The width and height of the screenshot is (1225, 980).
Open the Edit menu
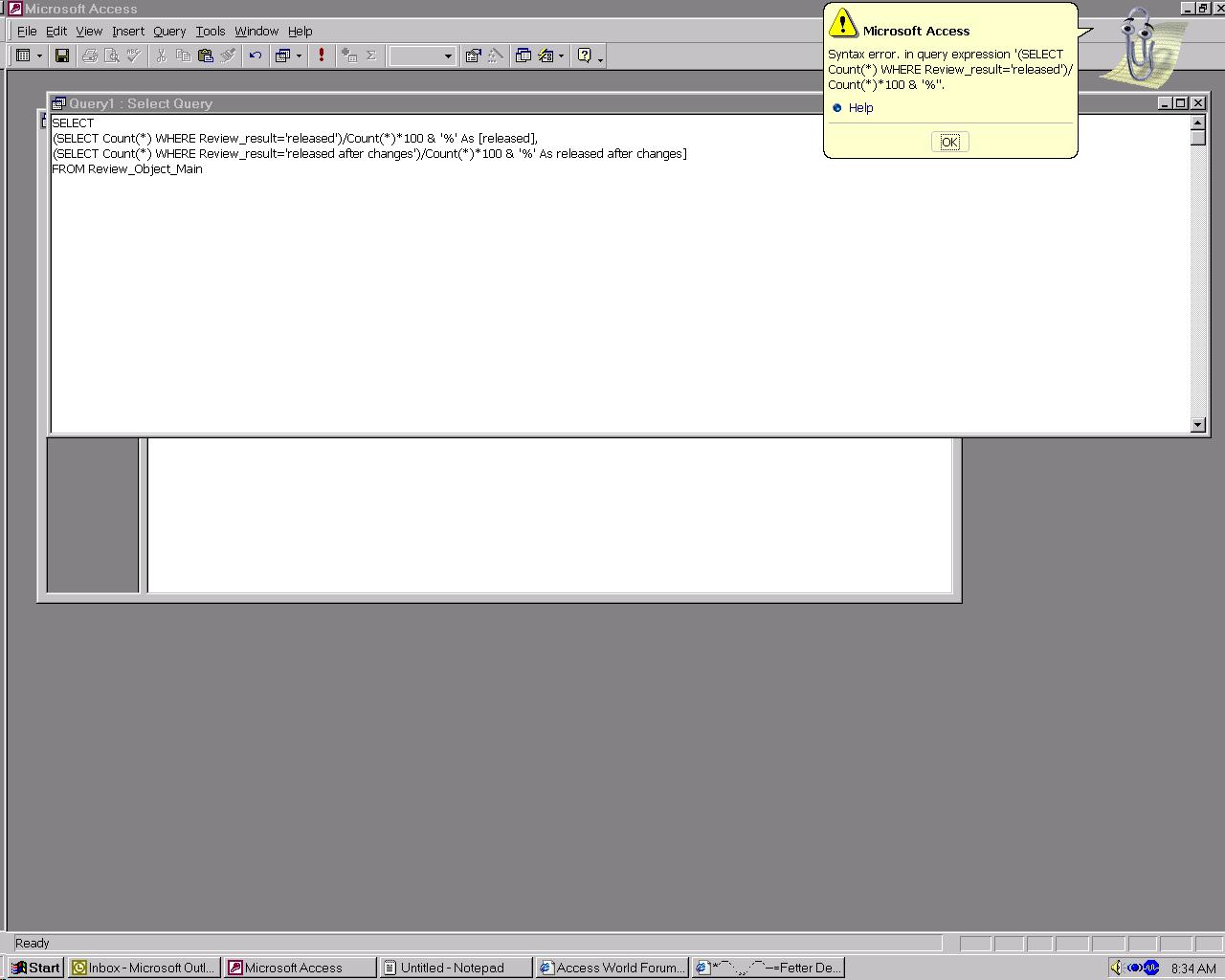[56, 31]
